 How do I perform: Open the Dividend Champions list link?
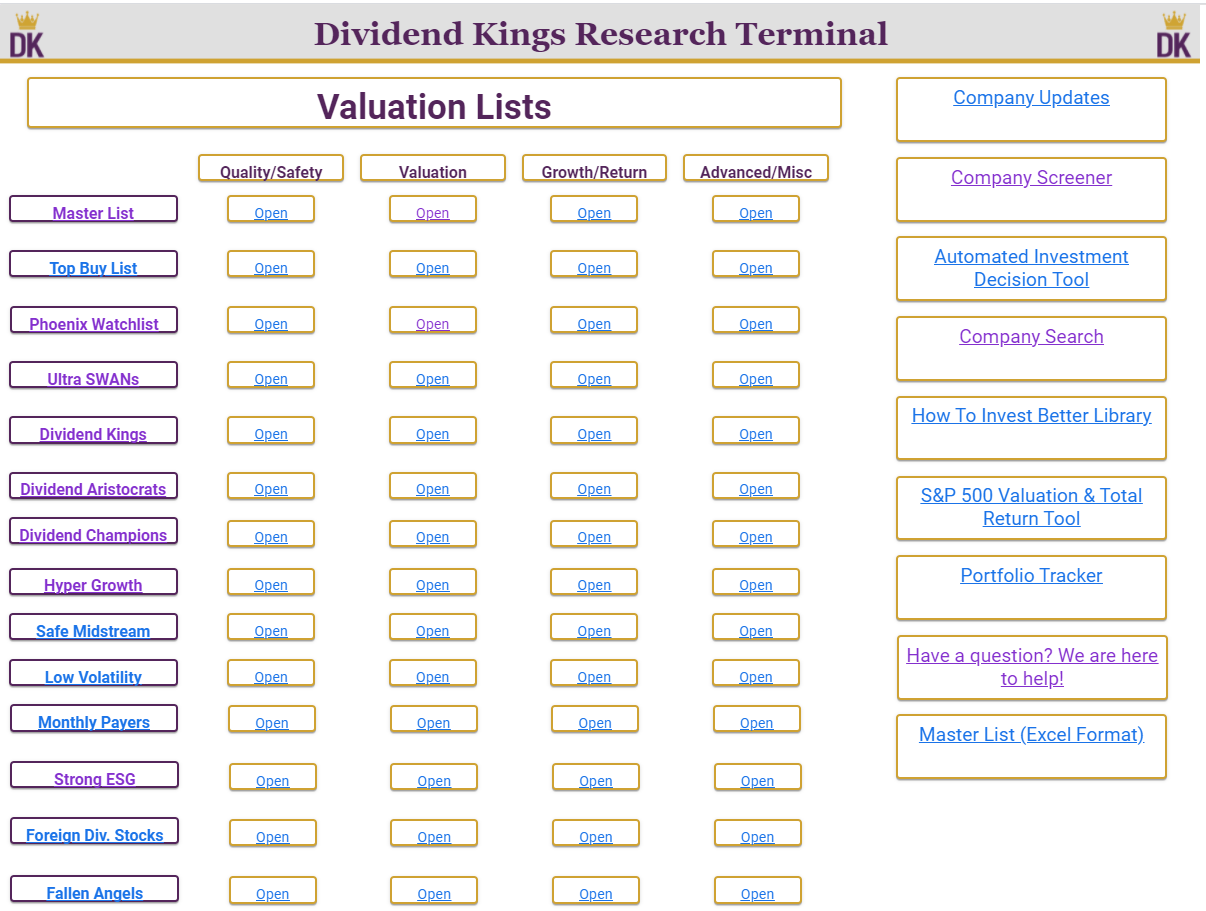[x=93, y=535]
